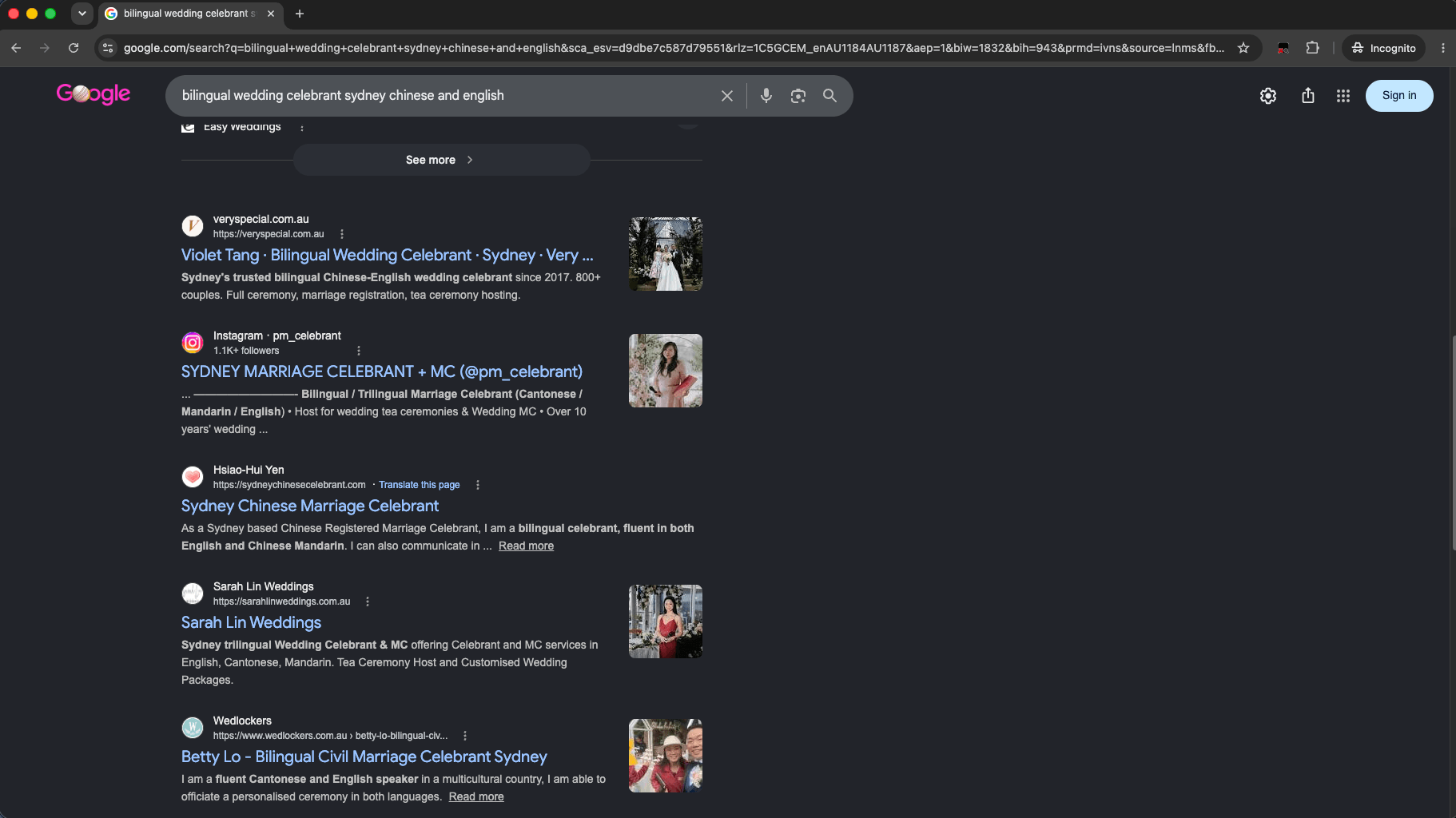This screenshot has width=1456, height=818.
Task: Click the Wedlockers favicon
Action: pos(193,728)
